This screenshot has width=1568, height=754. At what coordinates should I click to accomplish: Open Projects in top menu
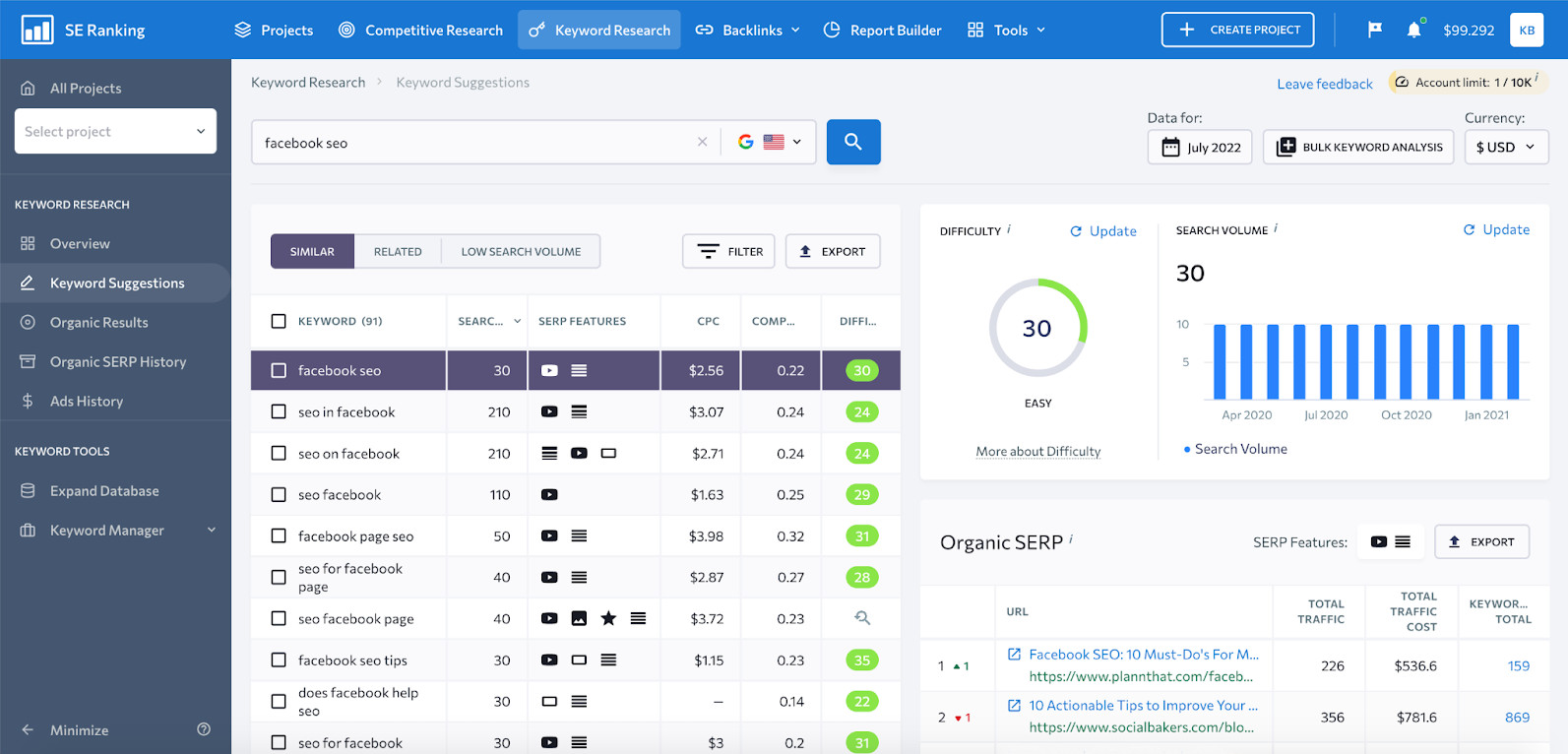click(x=274, y=30)
